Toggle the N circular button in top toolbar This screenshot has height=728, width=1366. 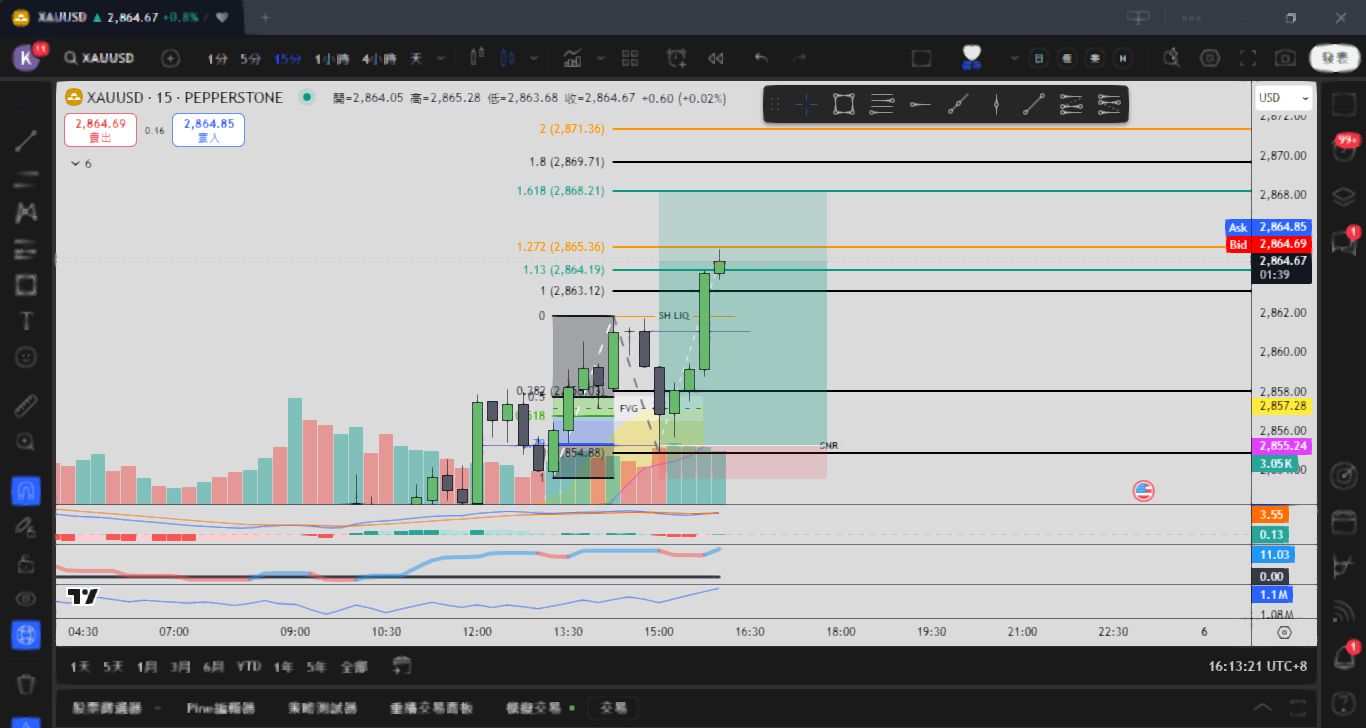tap(1123, 58)
